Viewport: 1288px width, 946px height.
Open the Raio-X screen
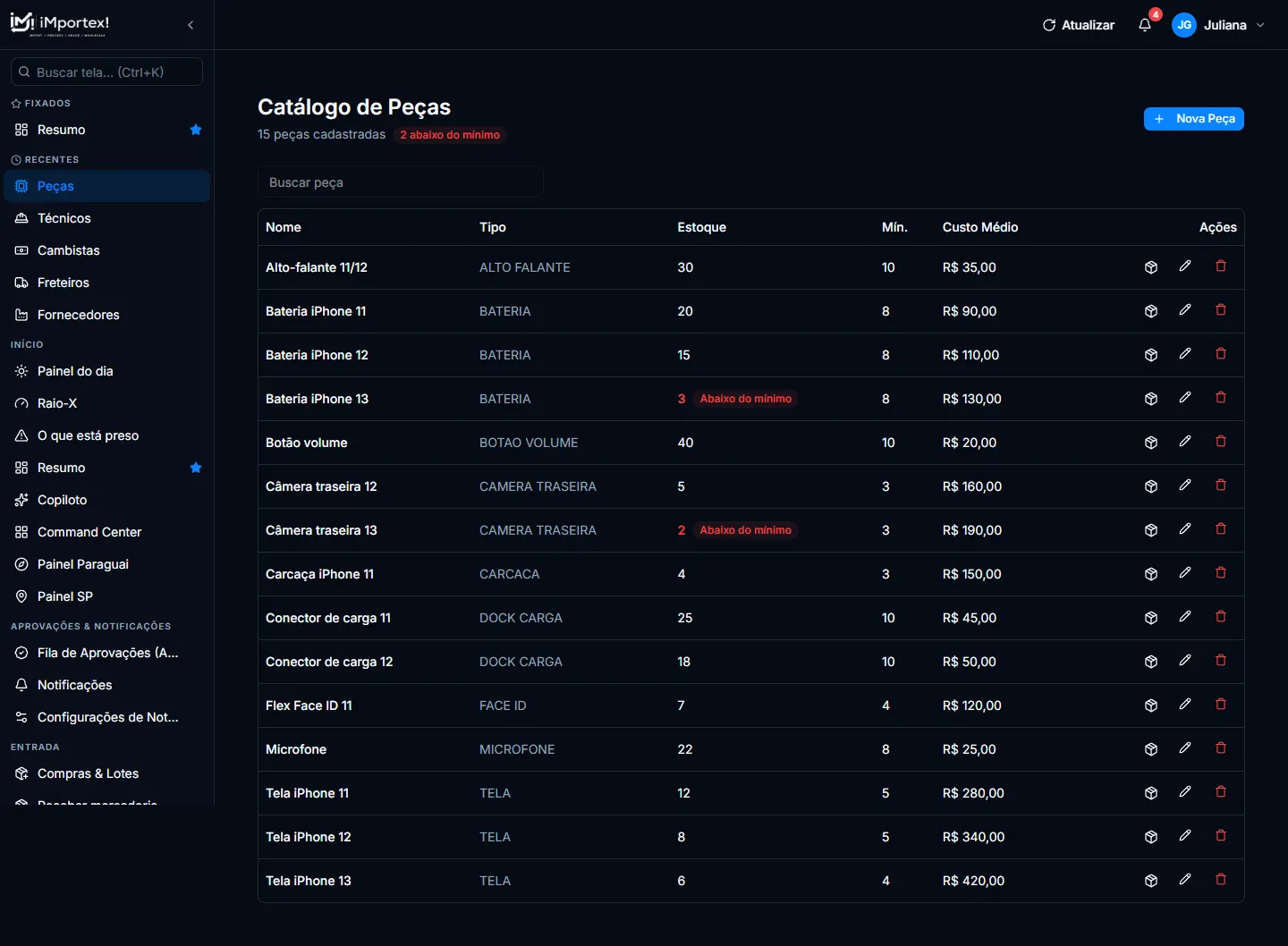(107, 403)
